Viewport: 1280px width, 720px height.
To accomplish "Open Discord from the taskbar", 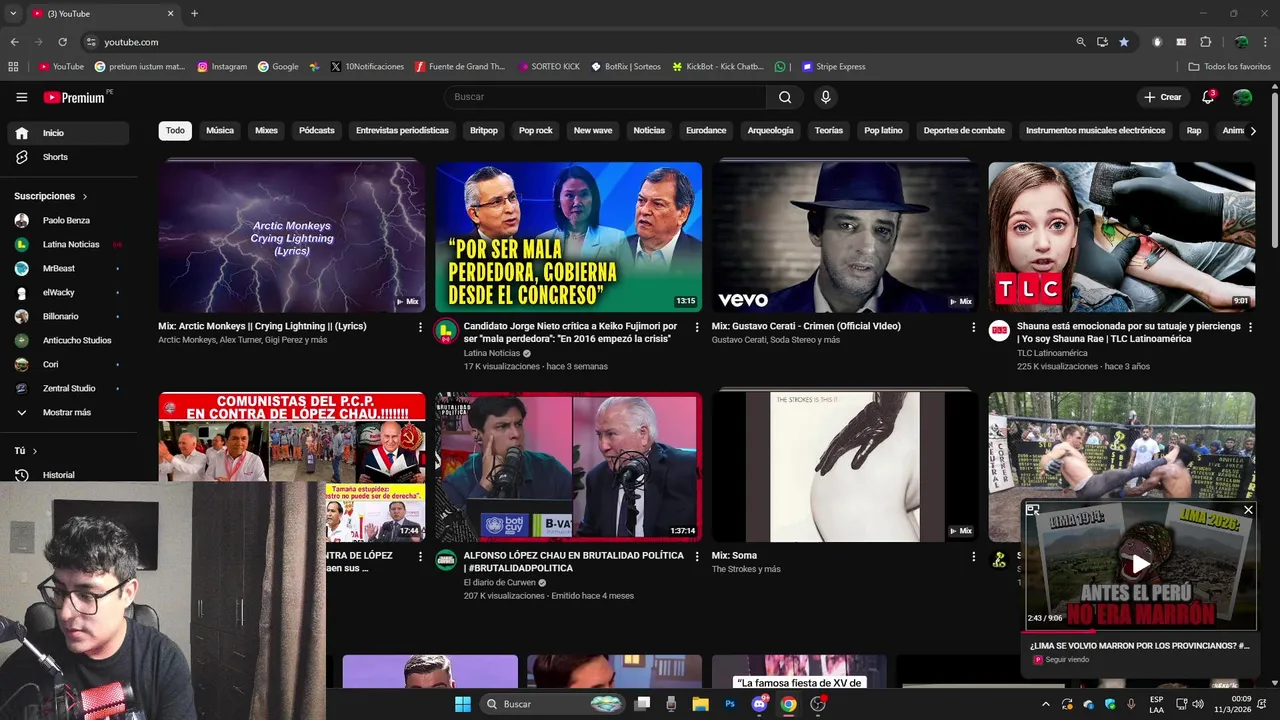I will pyautogui.click(x=759, y=704).
